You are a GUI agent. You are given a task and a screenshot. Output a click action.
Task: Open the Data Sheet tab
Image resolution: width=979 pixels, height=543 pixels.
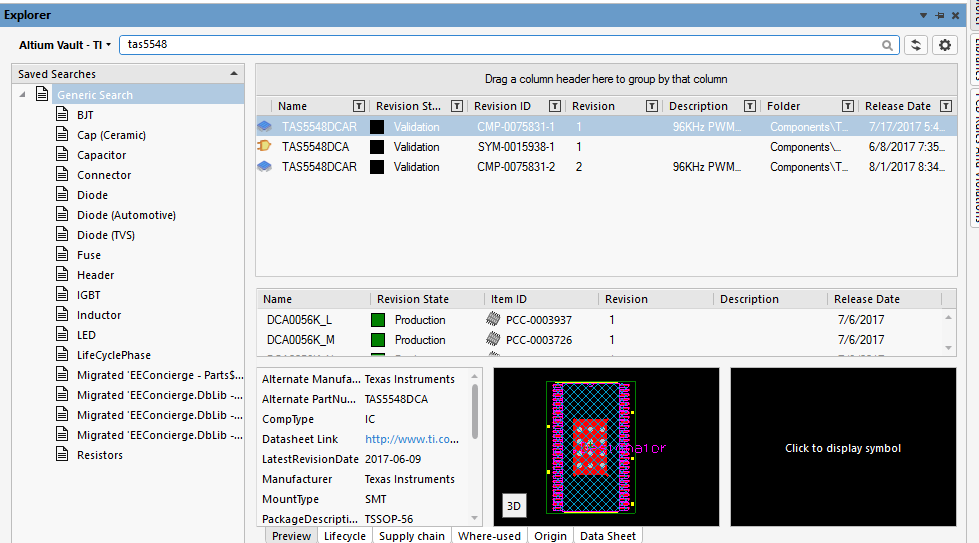pyautogui.click(x=608, y=536)
